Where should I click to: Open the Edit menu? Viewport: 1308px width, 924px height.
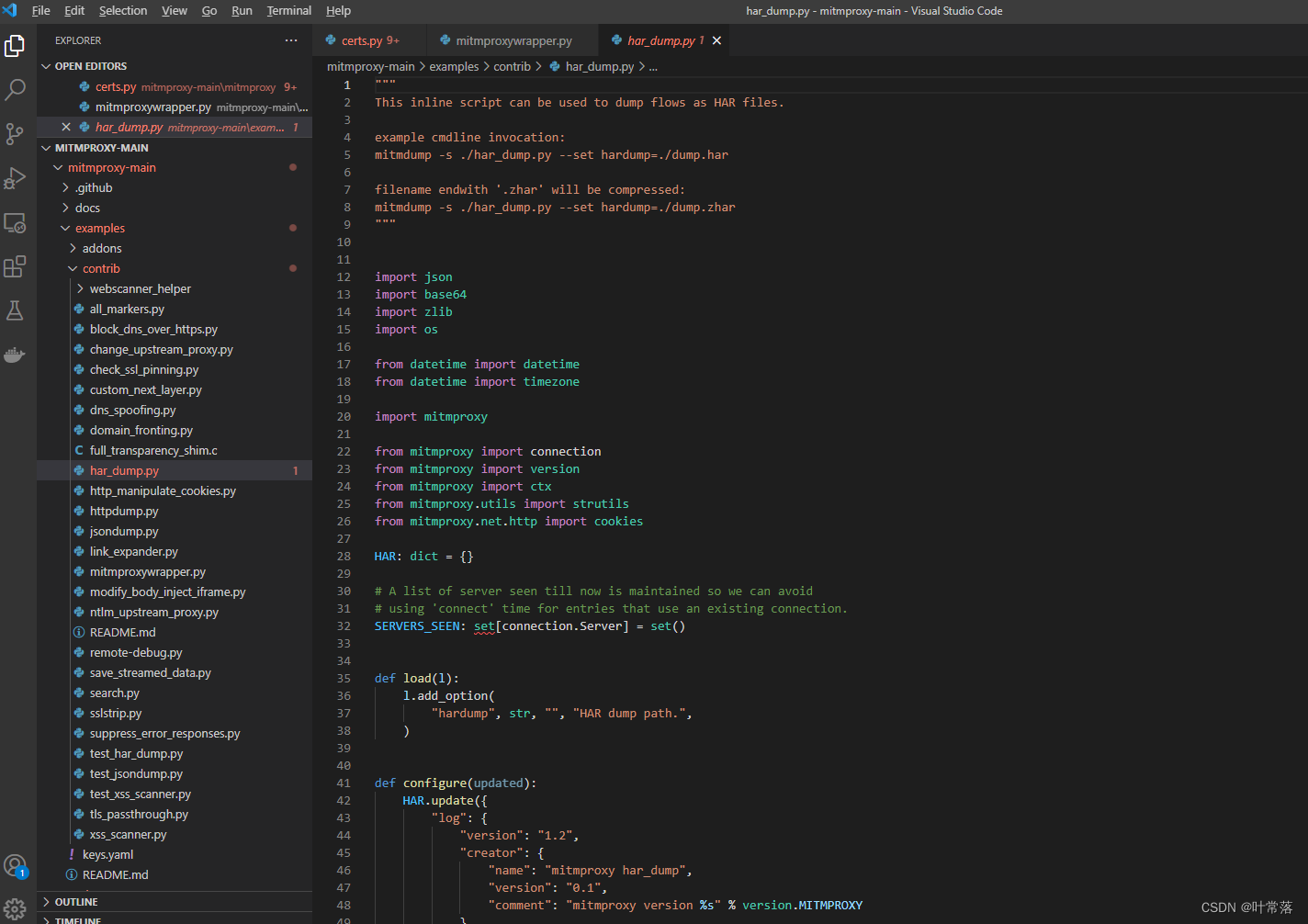74,10
